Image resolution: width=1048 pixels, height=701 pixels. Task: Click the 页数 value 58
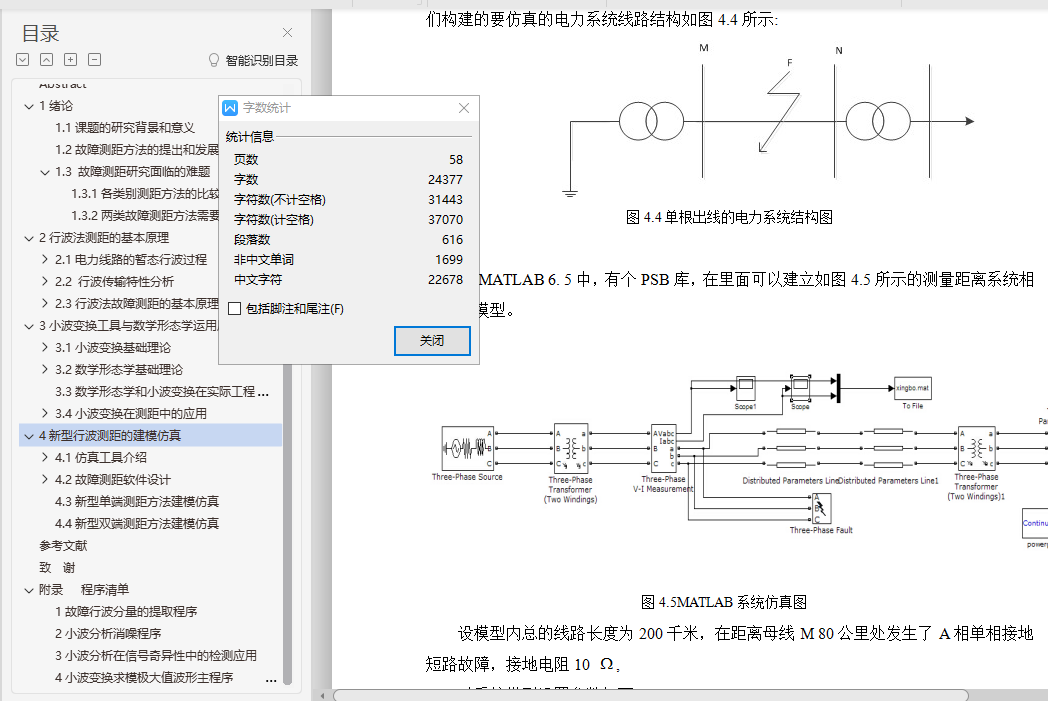[x=456, y=160]
